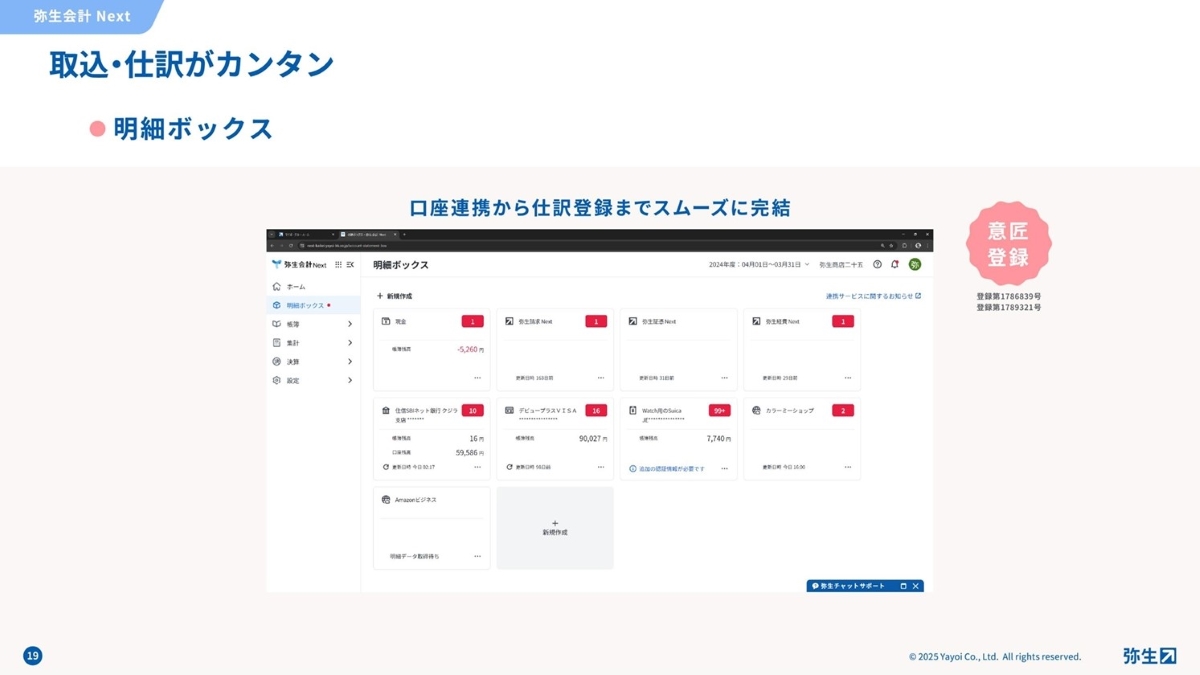Click the Watch用のSuica badge showing 99+

[x=719, y=410]
